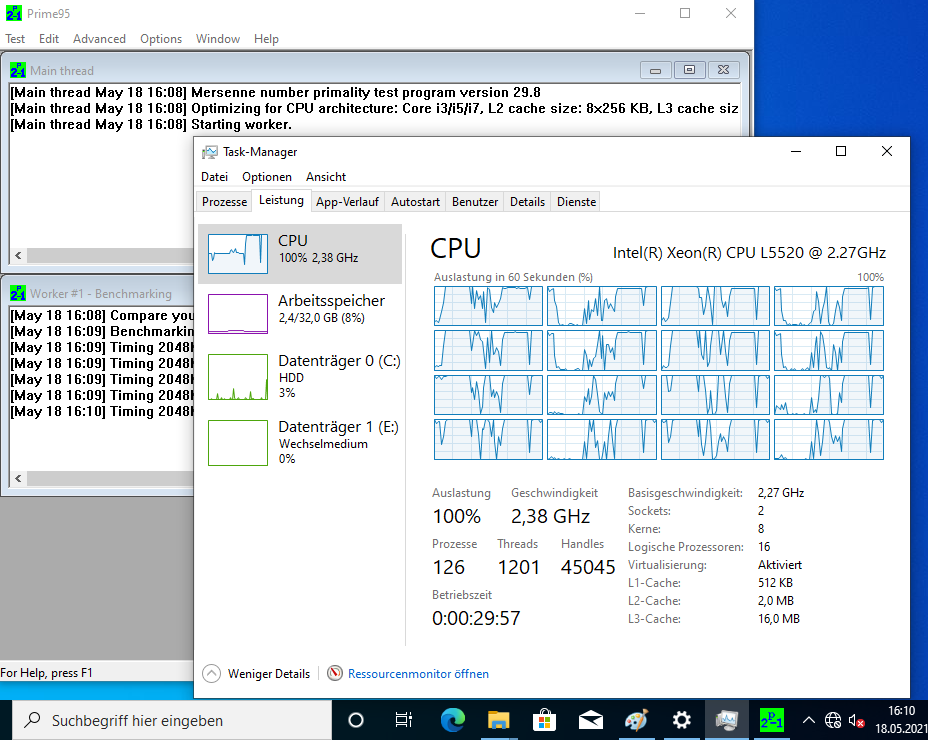Open Settings gear on taskbar

682,720
